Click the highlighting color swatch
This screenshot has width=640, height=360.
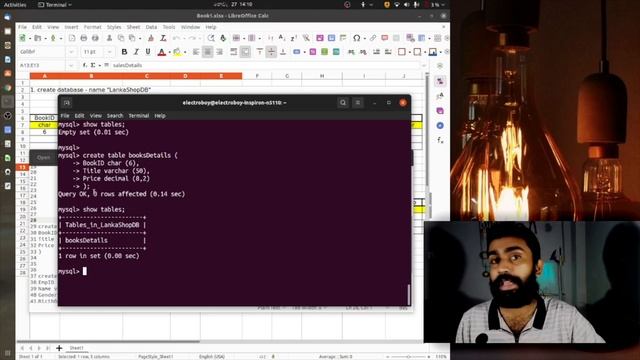pos(177,52)
